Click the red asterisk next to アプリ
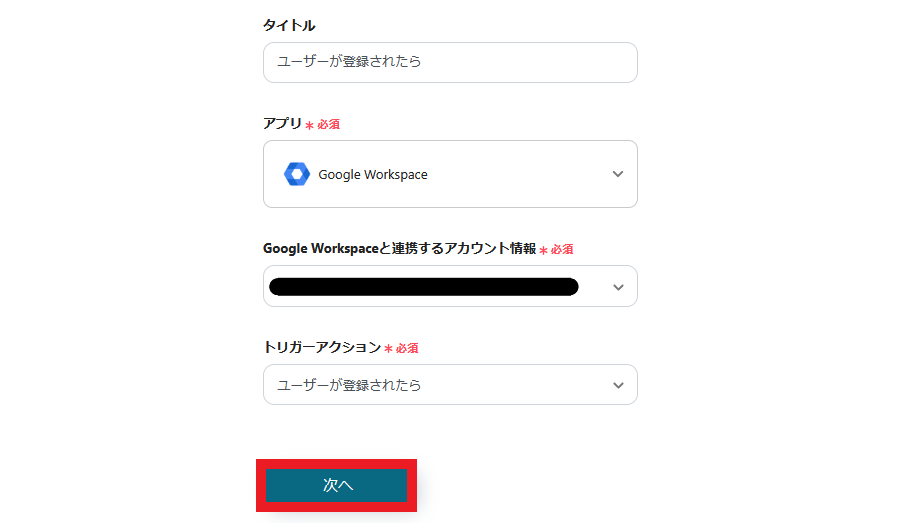 tap(309, 126)
